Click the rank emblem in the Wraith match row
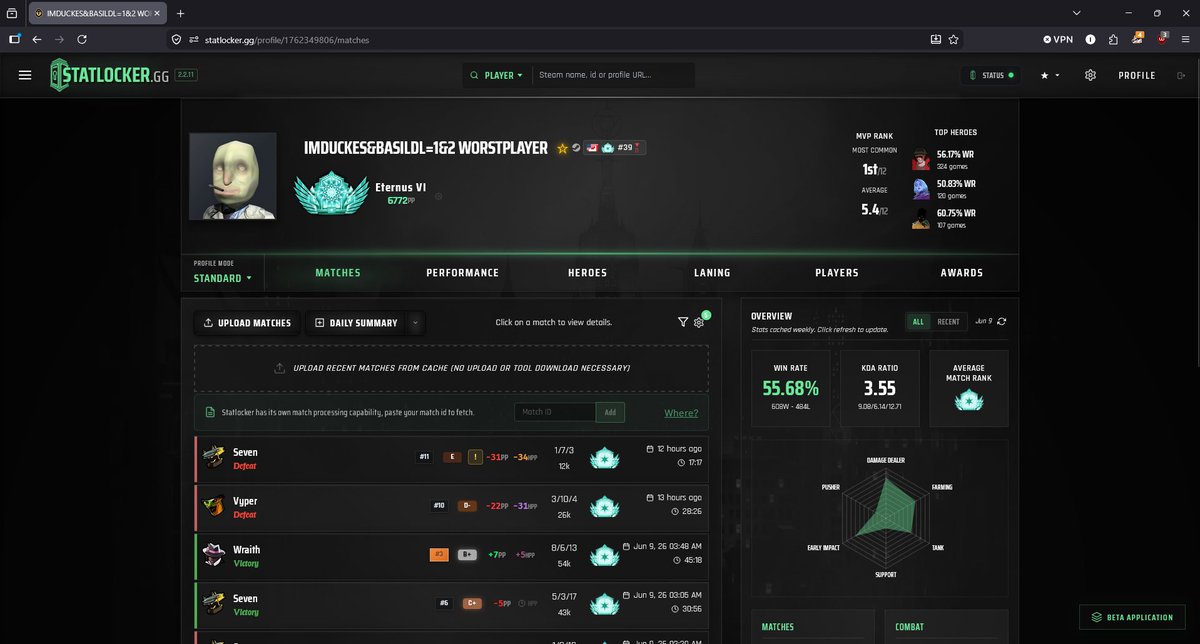Viewport: 1200px width, 644px height. pos(604,555)
